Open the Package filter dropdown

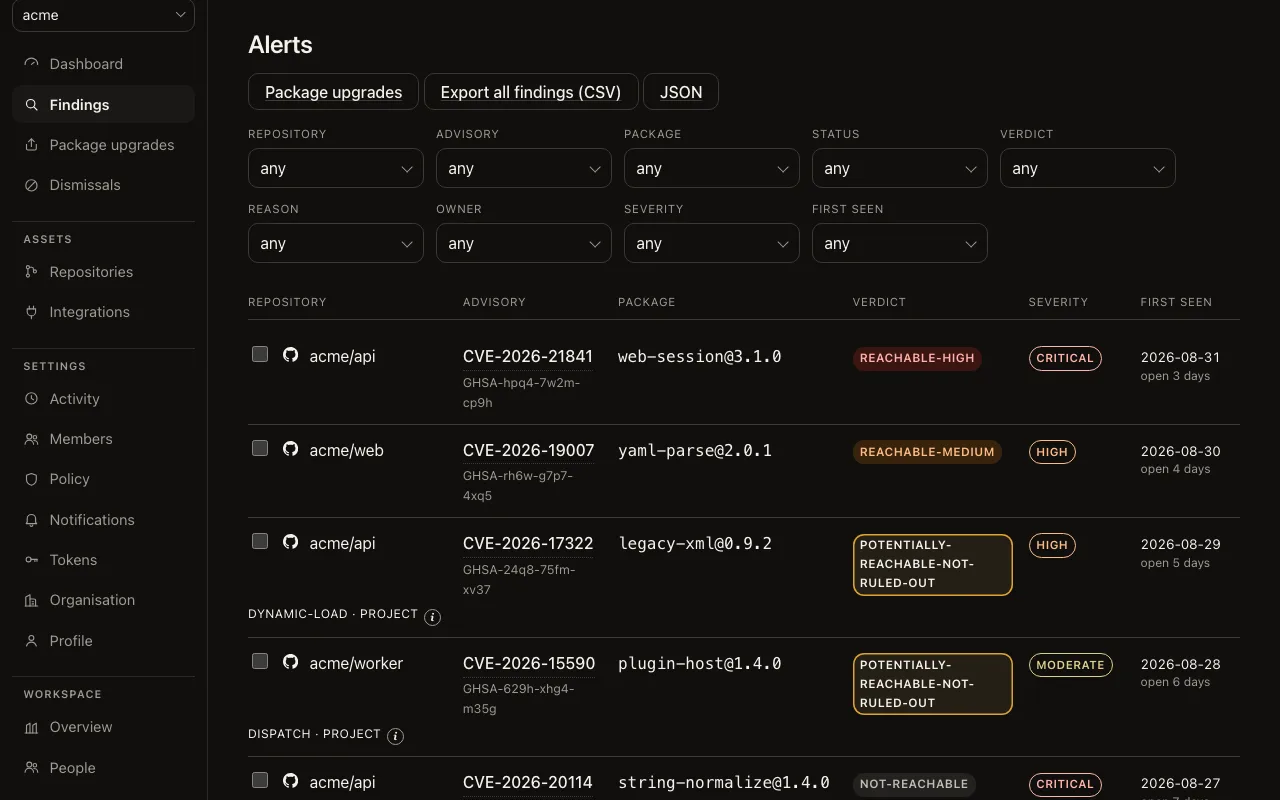pyautogui.click(x=712, y=169)
